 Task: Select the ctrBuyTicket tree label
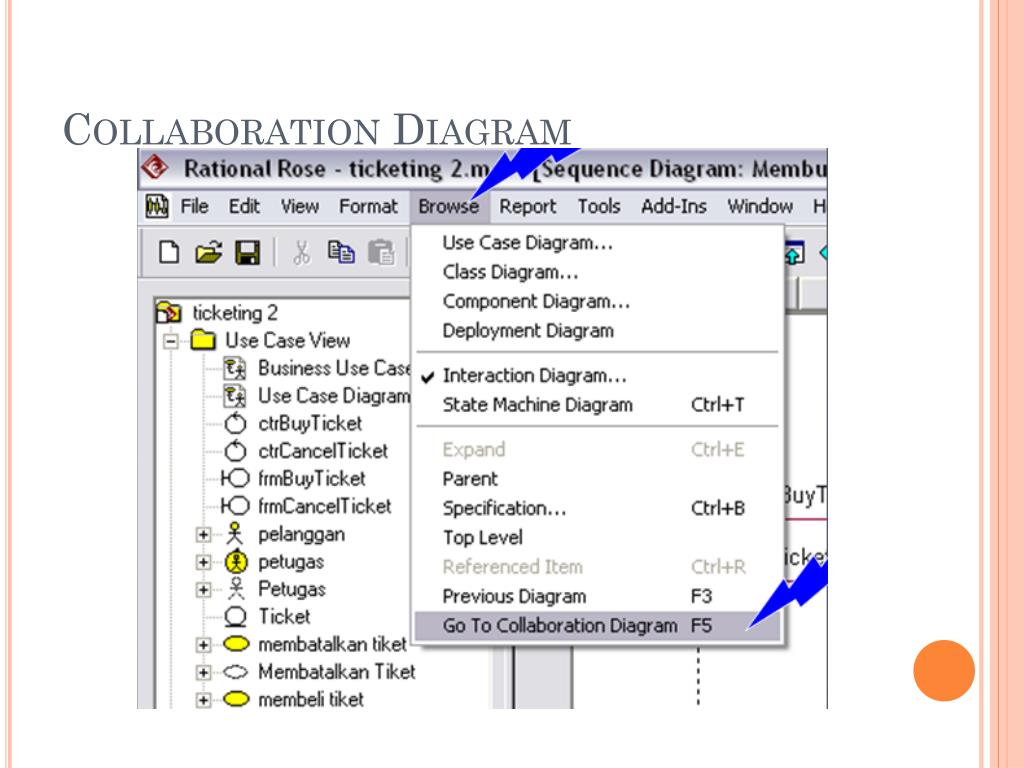(310, 423)
